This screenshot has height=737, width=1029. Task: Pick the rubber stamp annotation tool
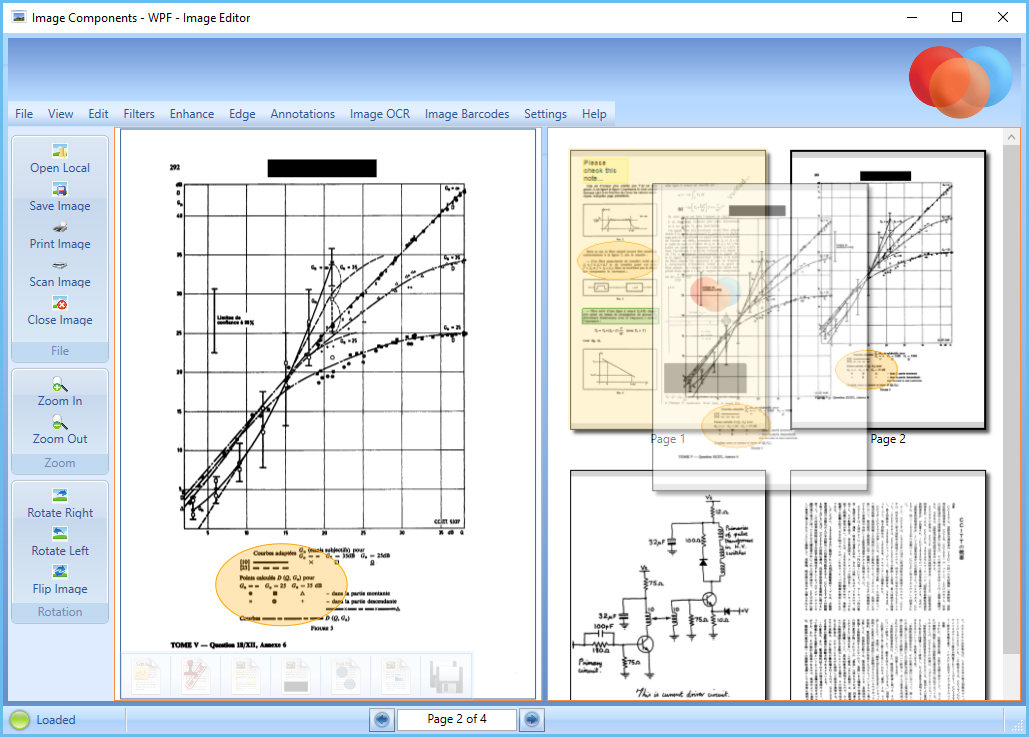coord(196,676)
